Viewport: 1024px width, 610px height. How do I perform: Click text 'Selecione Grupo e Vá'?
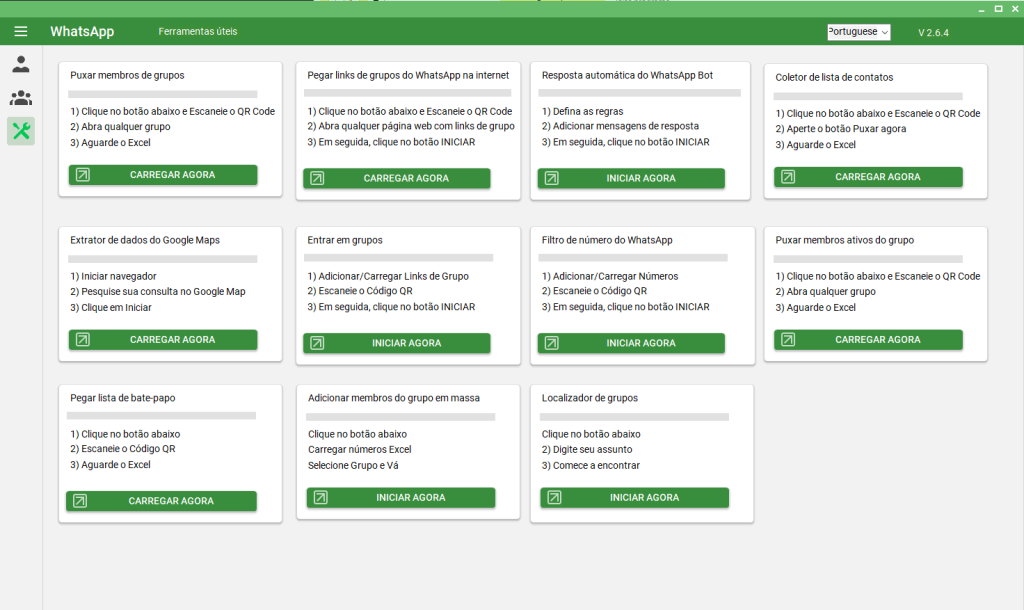point(353,465)
